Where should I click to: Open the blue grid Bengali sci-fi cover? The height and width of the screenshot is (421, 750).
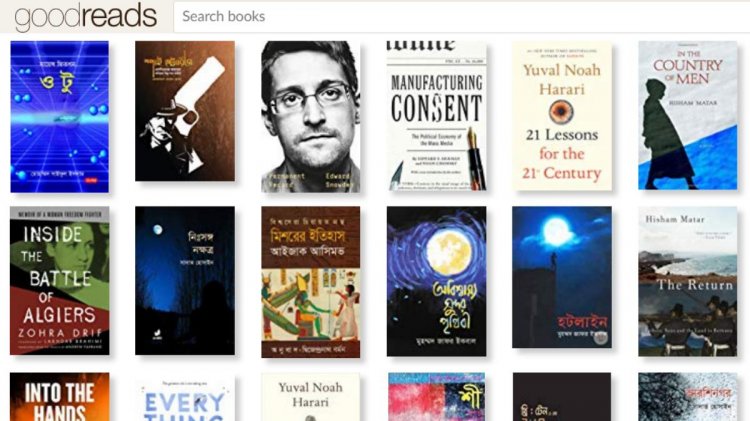point(59,117)
